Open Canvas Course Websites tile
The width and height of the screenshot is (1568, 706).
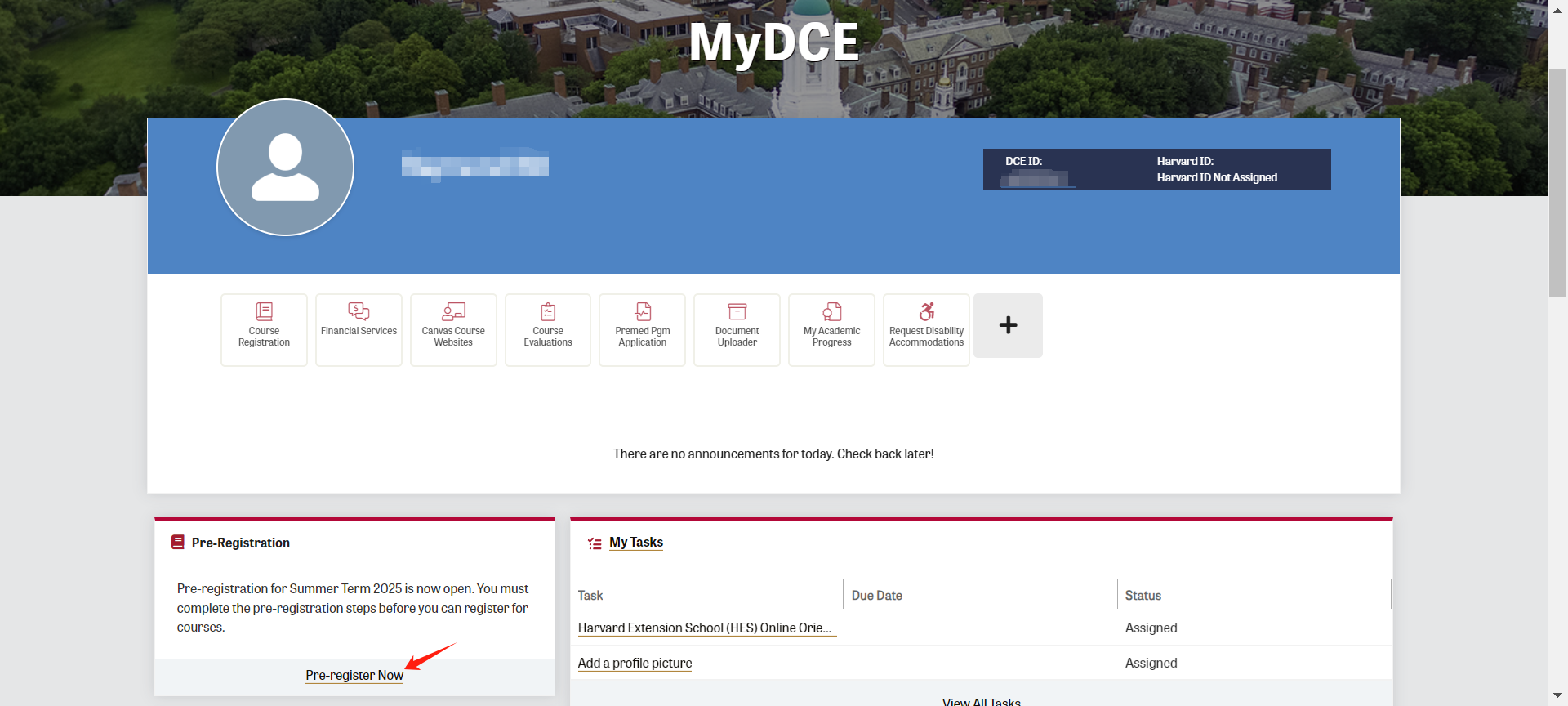coord(453,329)
